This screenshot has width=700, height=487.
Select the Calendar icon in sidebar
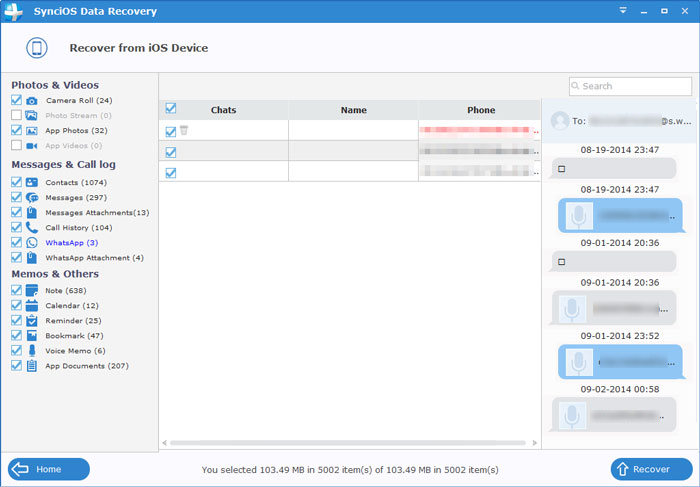[32, 306]
